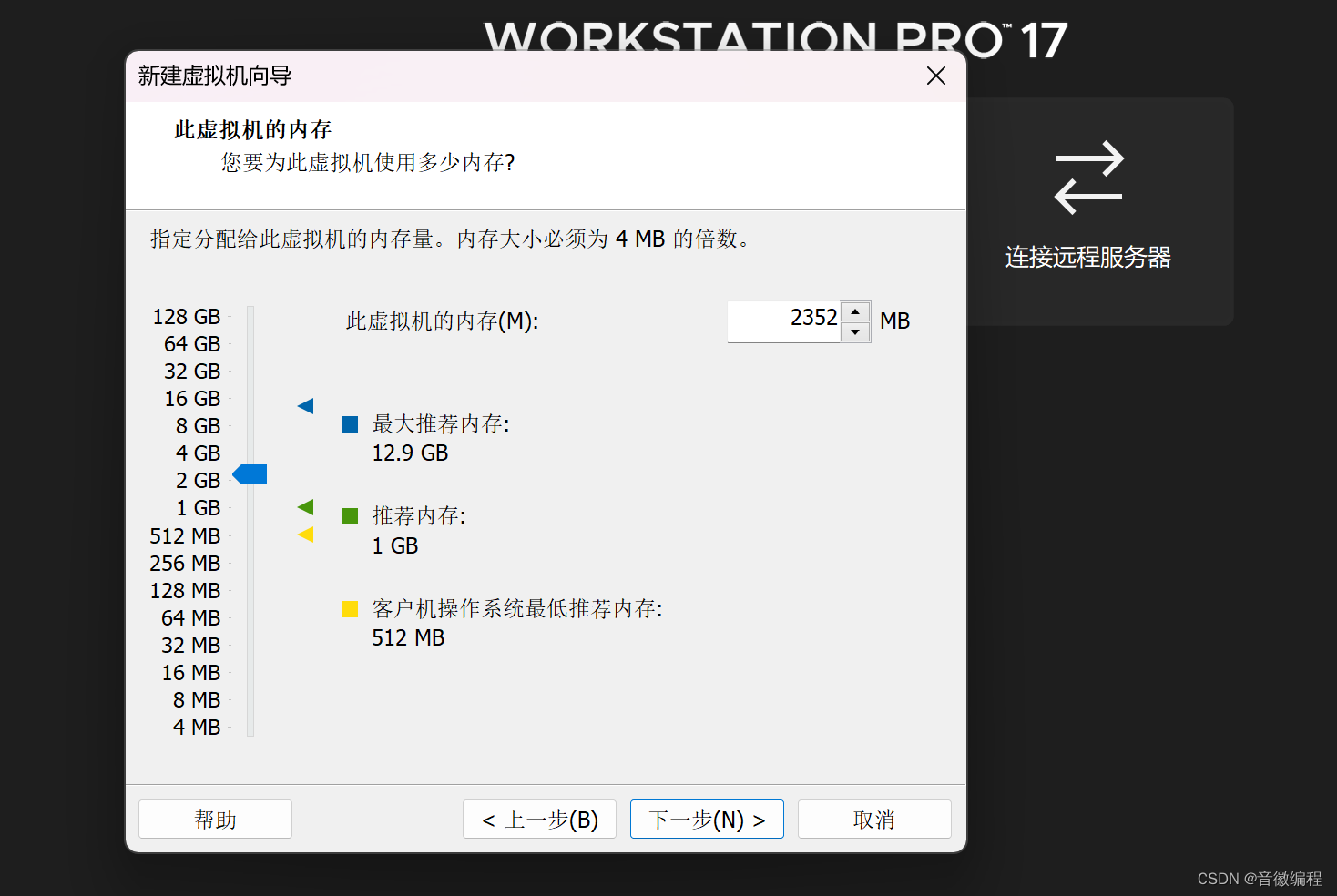Select the 8 GB mark on memory scale
The width and height of the screenshot is (1337, 896).
tap(199, 426)
